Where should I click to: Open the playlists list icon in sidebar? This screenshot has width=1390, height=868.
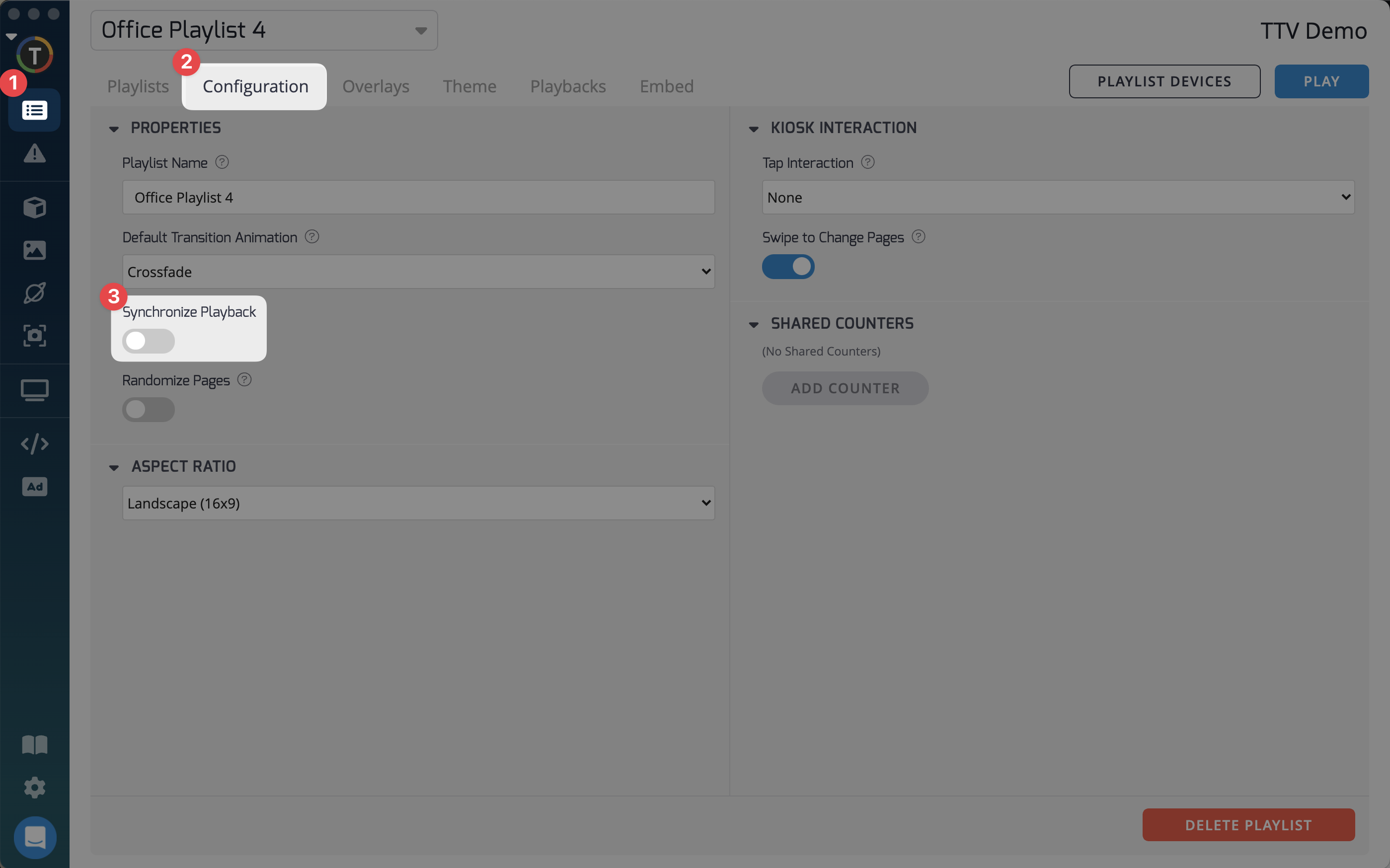tap(34, 110)
